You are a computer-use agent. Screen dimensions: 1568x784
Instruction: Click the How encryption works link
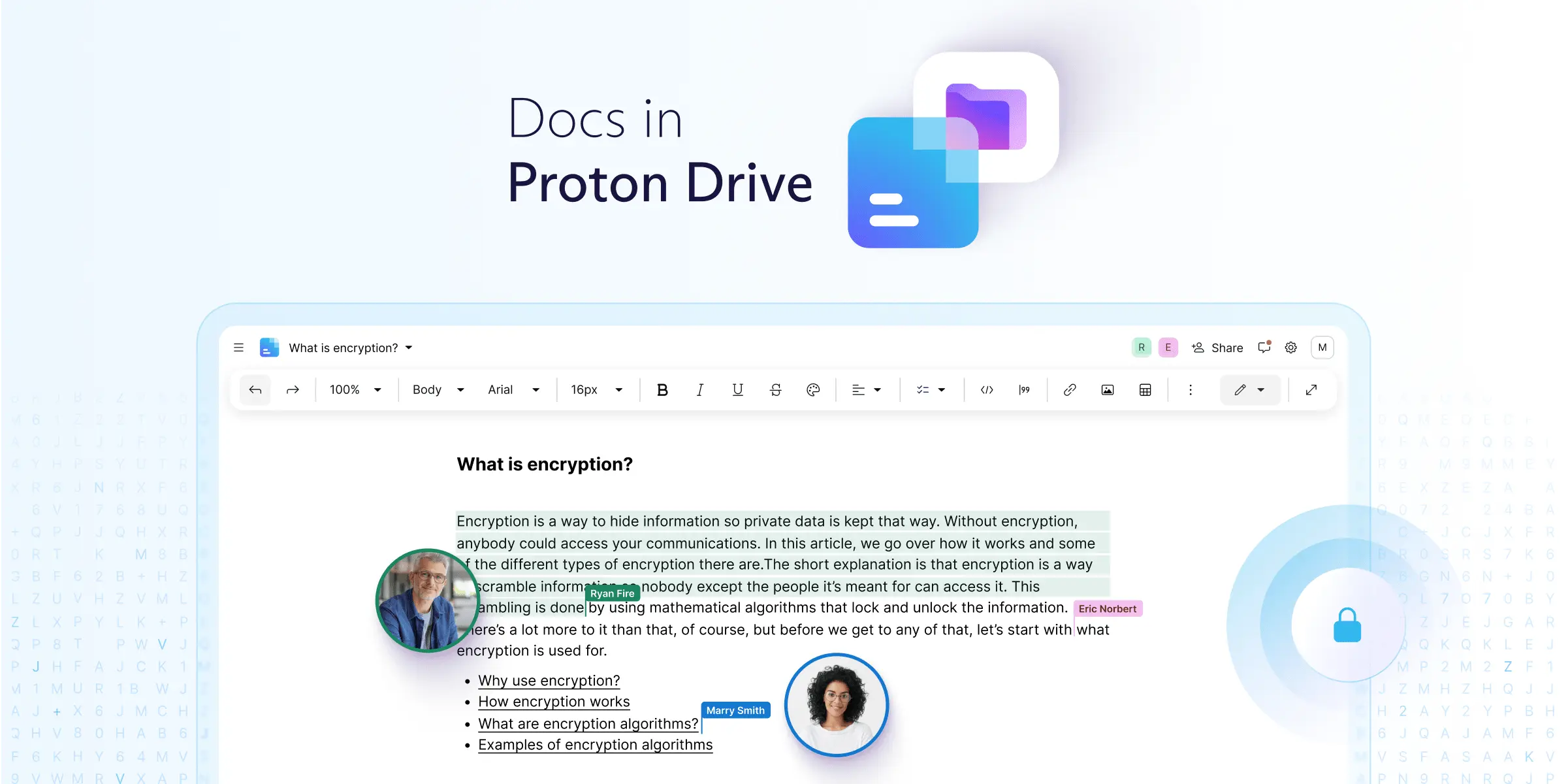(554, 701)
